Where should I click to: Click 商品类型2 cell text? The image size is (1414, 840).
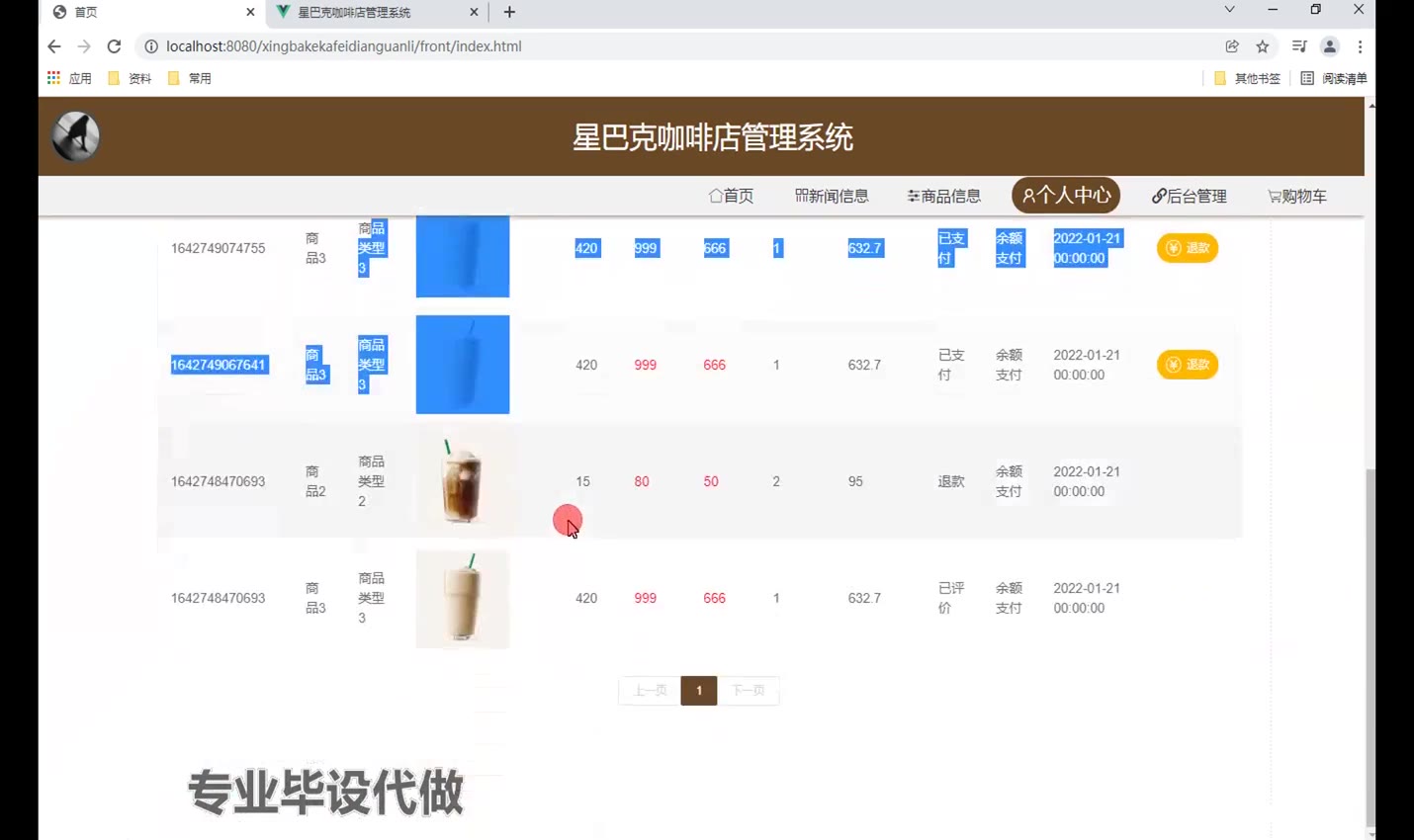click(x=371, y=481)
